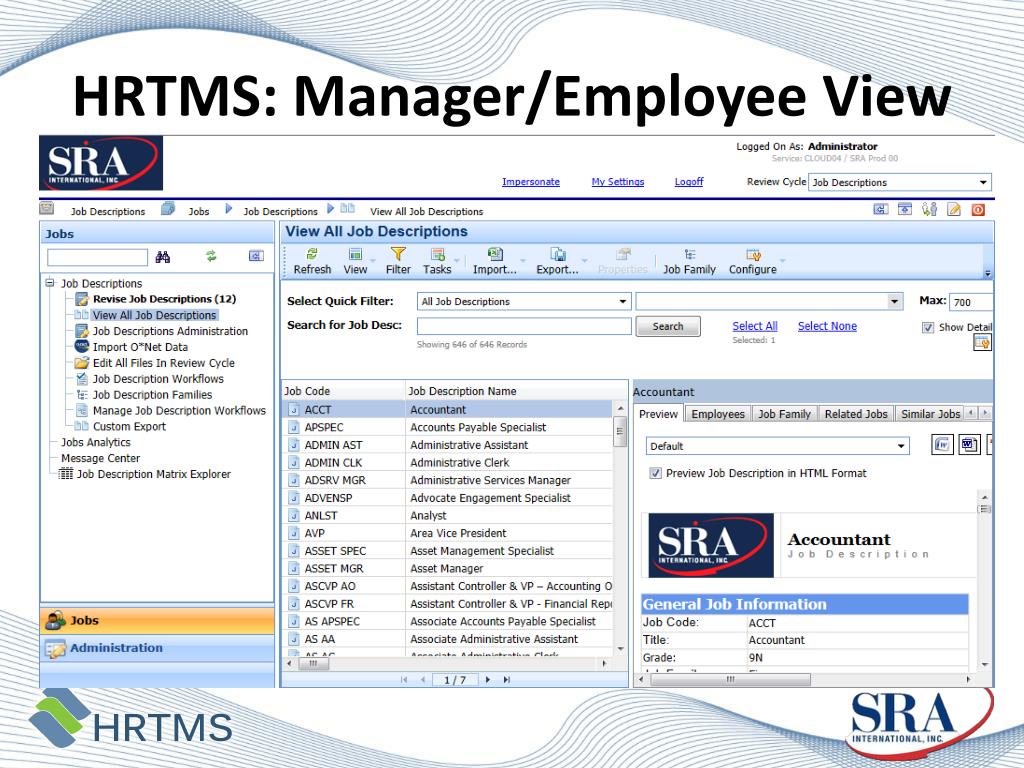Image resolution: width=1024 pixels, height=768 pixels.
Task: Switch to the Employees tab
Action: tap(718, 414)
